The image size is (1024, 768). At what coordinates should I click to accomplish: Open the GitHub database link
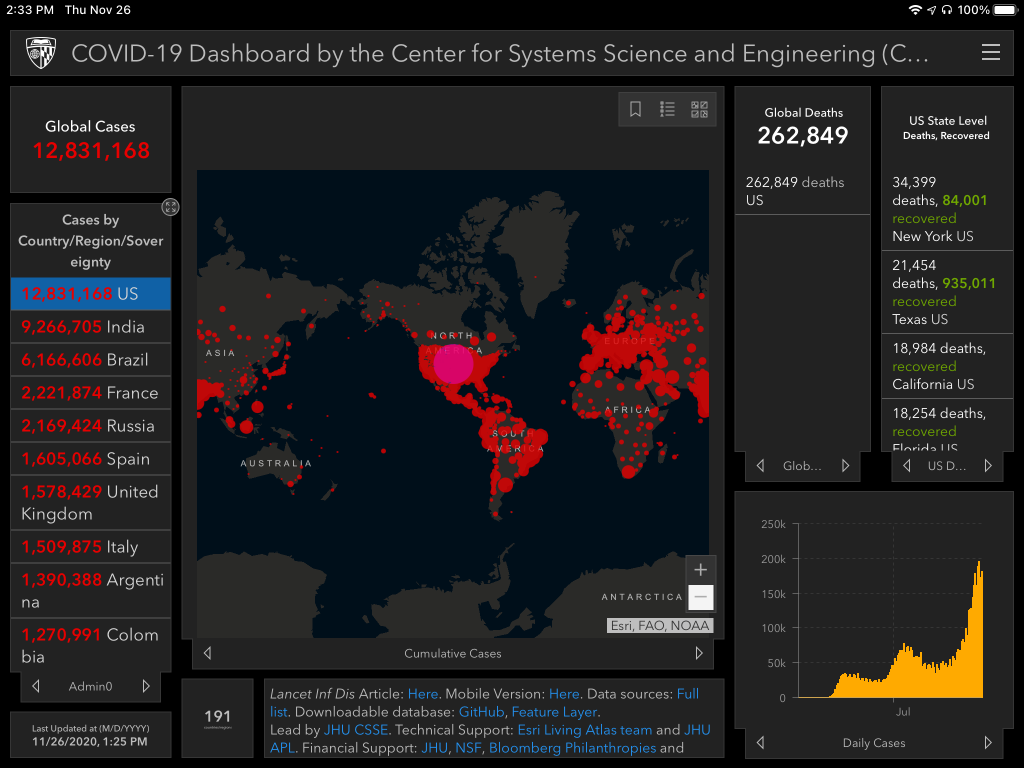tap(480, 712)
